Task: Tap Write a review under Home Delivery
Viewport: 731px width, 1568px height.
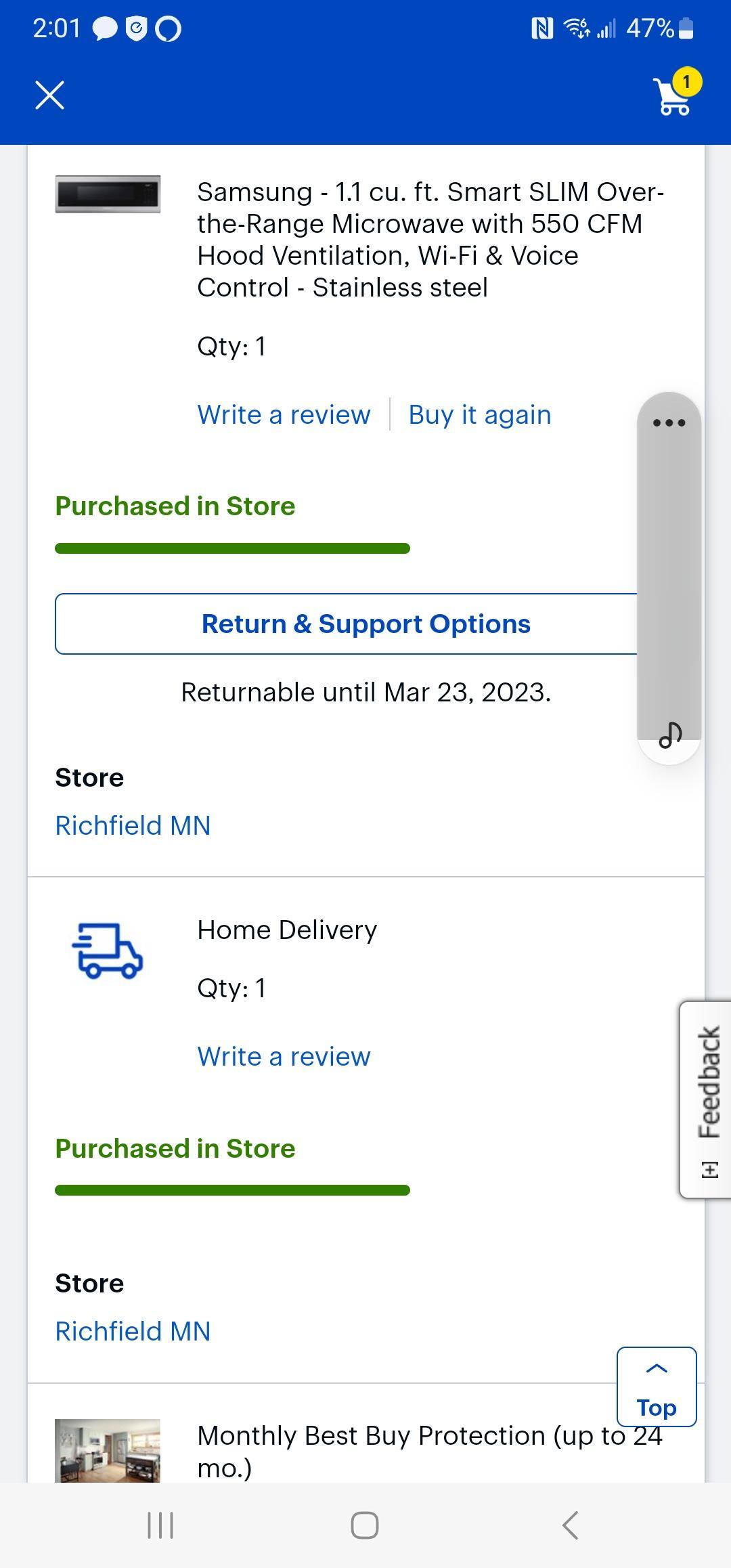Action: 283,1055
